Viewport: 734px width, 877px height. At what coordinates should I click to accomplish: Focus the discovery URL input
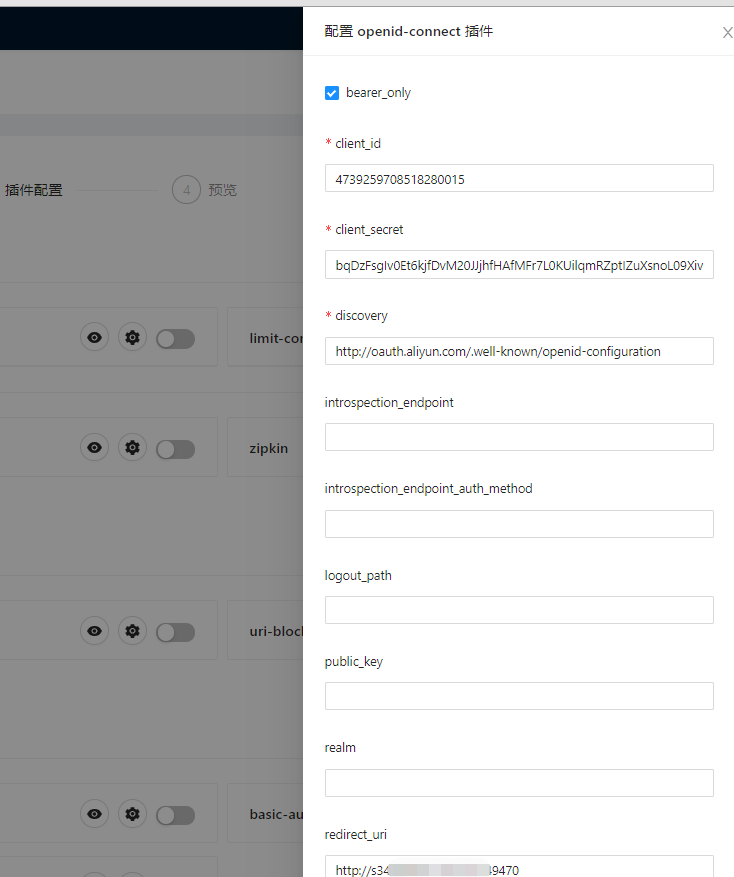[518, 351]
